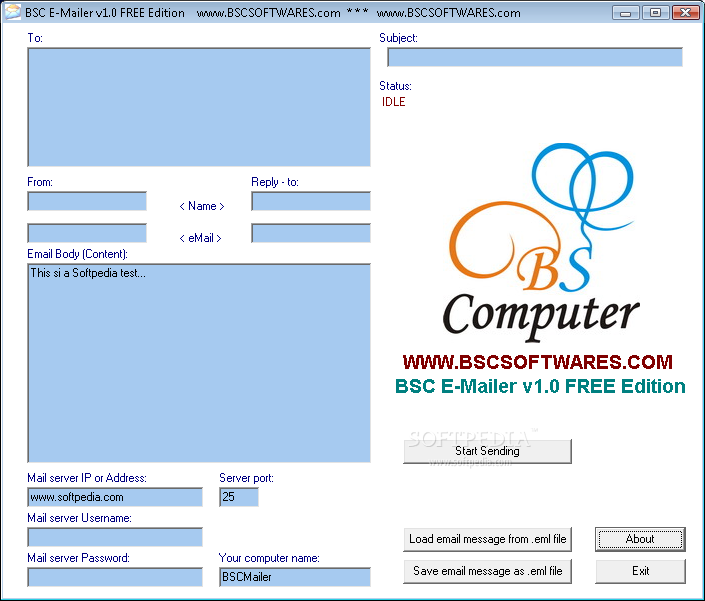Click the 'Reply - to:' label
The height and width of the screenshot is (601, 705).
click(x=275, y=182)
